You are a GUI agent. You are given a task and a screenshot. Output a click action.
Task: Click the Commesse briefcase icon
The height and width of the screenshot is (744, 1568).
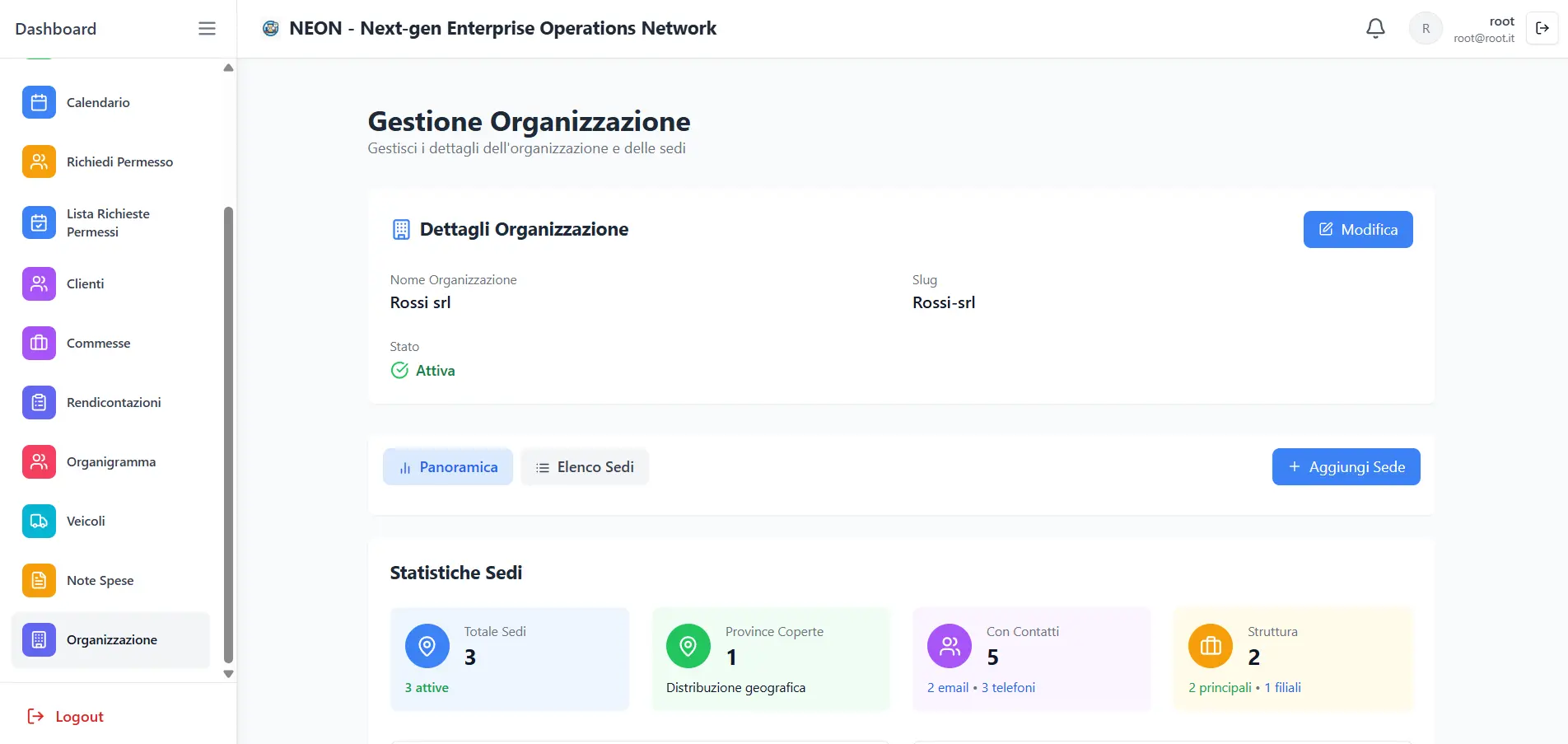[38, 343]
